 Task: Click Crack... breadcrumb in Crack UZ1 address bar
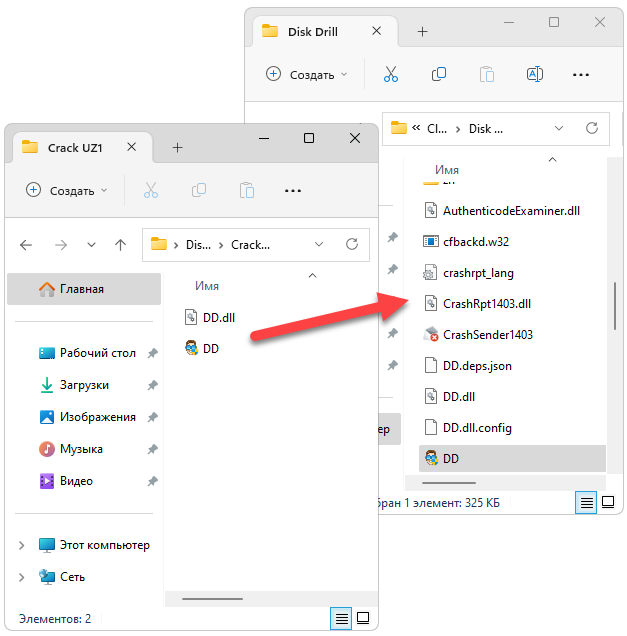tap(250, 245)
